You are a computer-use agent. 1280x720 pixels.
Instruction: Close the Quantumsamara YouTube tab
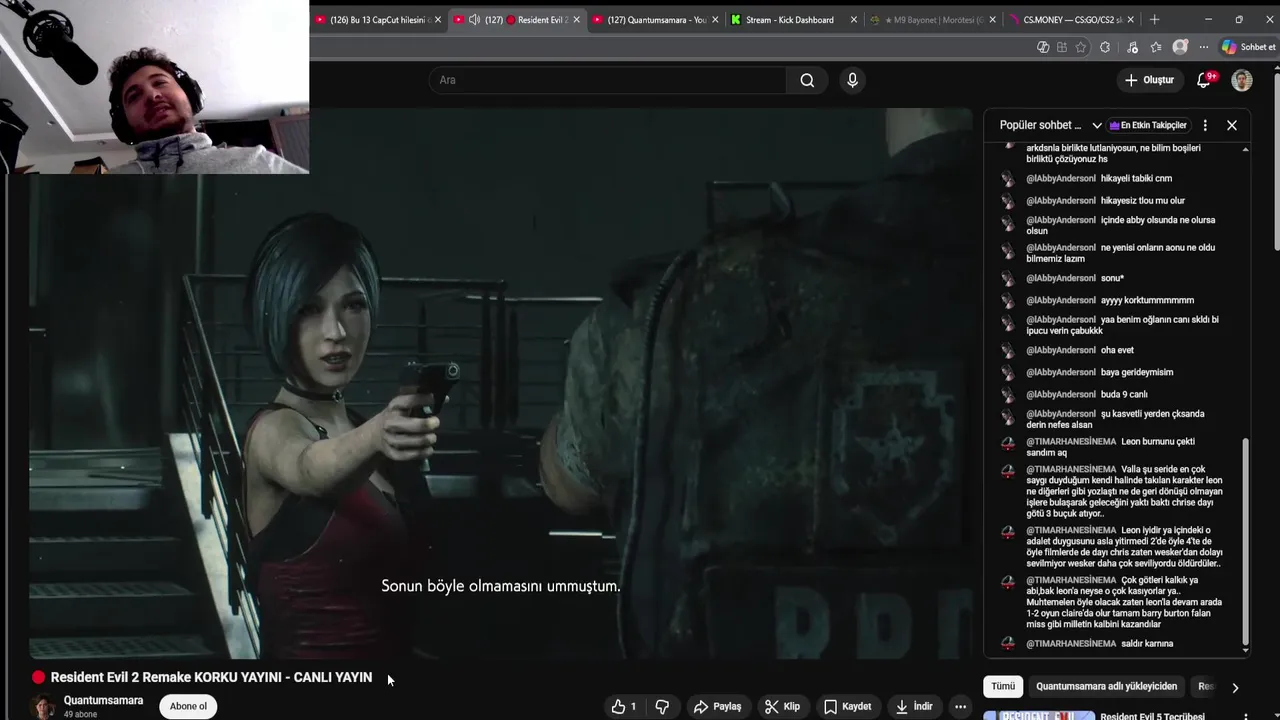[715, 20]
